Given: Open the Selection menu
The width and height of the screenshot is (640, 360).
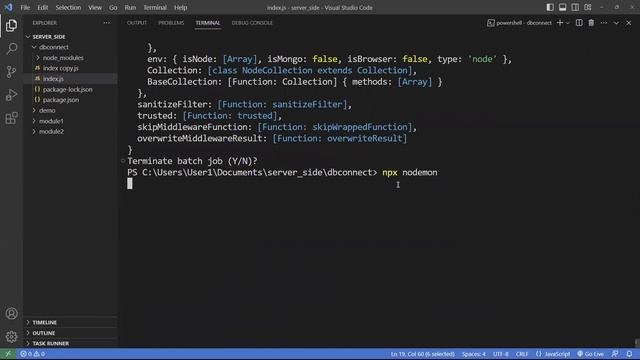Looking at the screenshot, I should click(68, 7).
